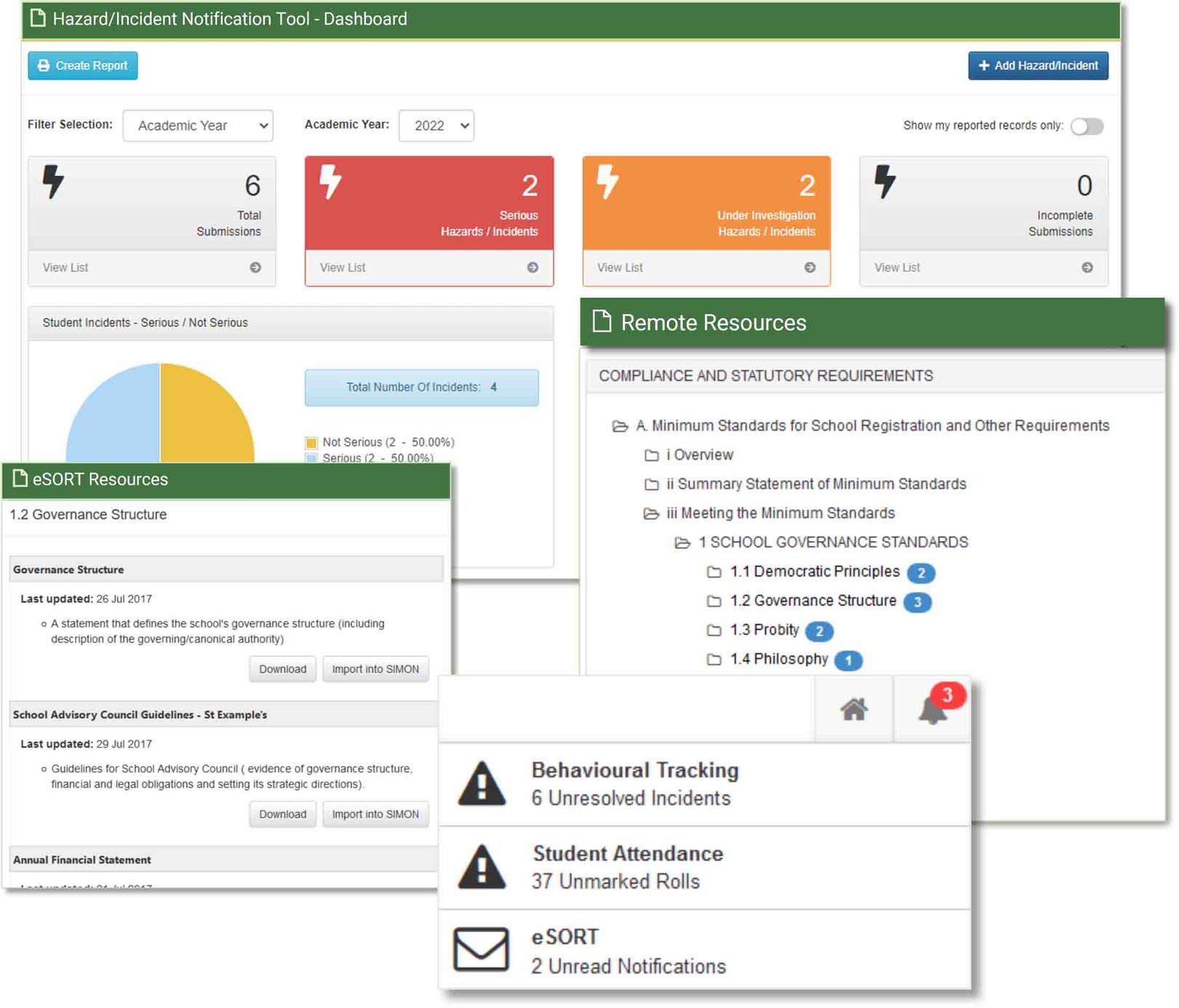The width and height of the screenshot is (1179, 1008).
Task: Click arrow icon on Serious Hazards card
Action: click(x=532, y=268)
